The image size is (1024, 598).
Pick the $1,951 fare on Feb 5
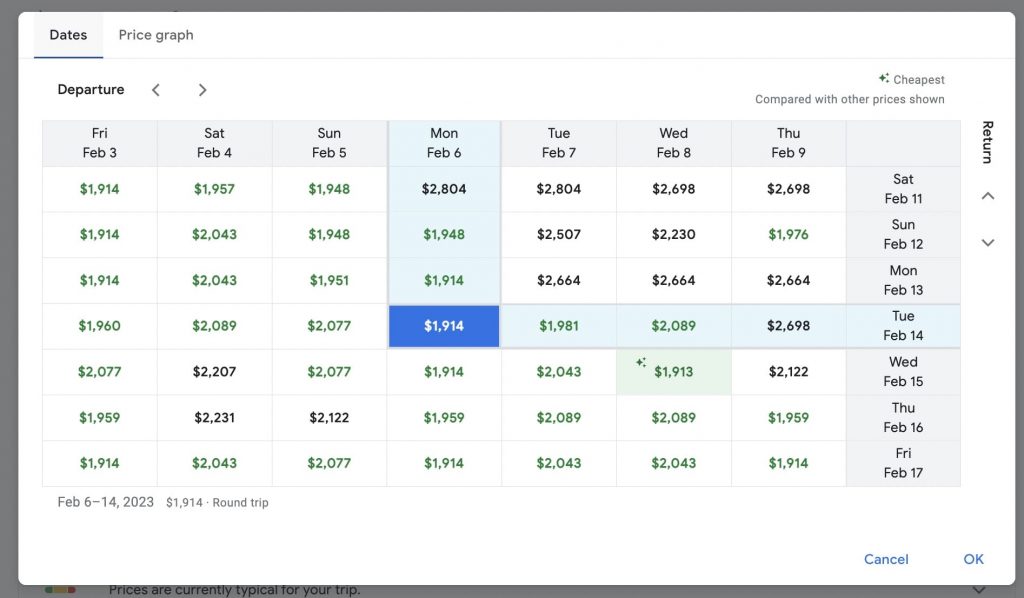click(x=329, y=281)
